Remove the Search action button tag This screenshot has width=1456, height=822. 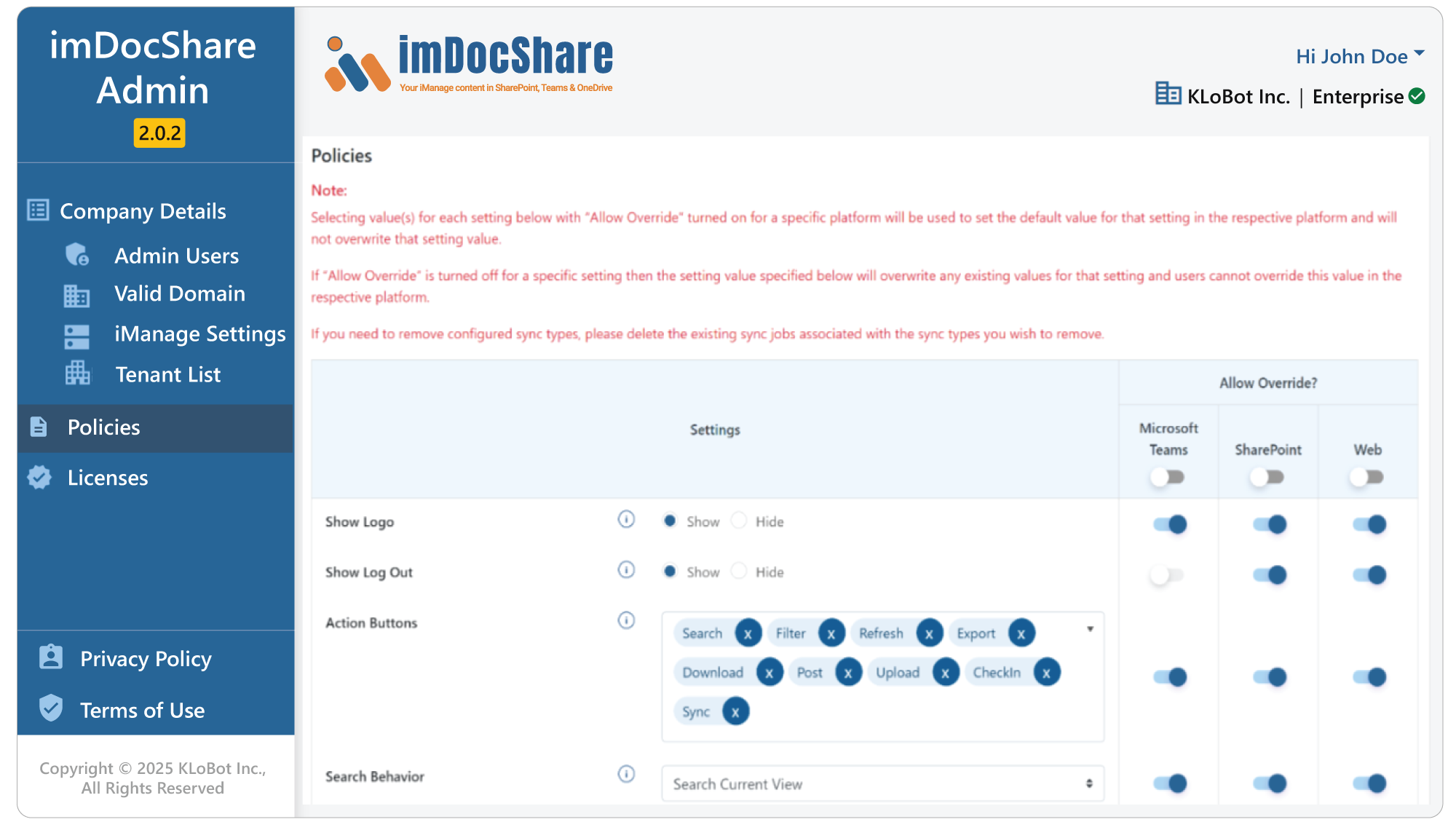(x=748, y=633)
